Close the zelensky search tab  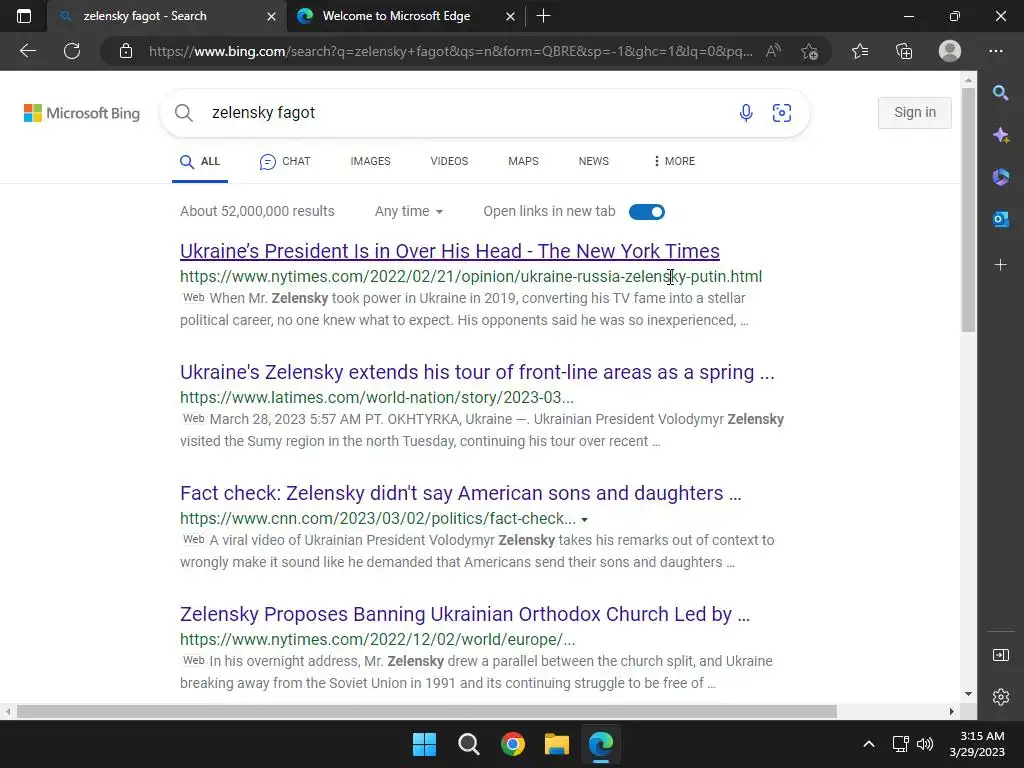[272, 16]
